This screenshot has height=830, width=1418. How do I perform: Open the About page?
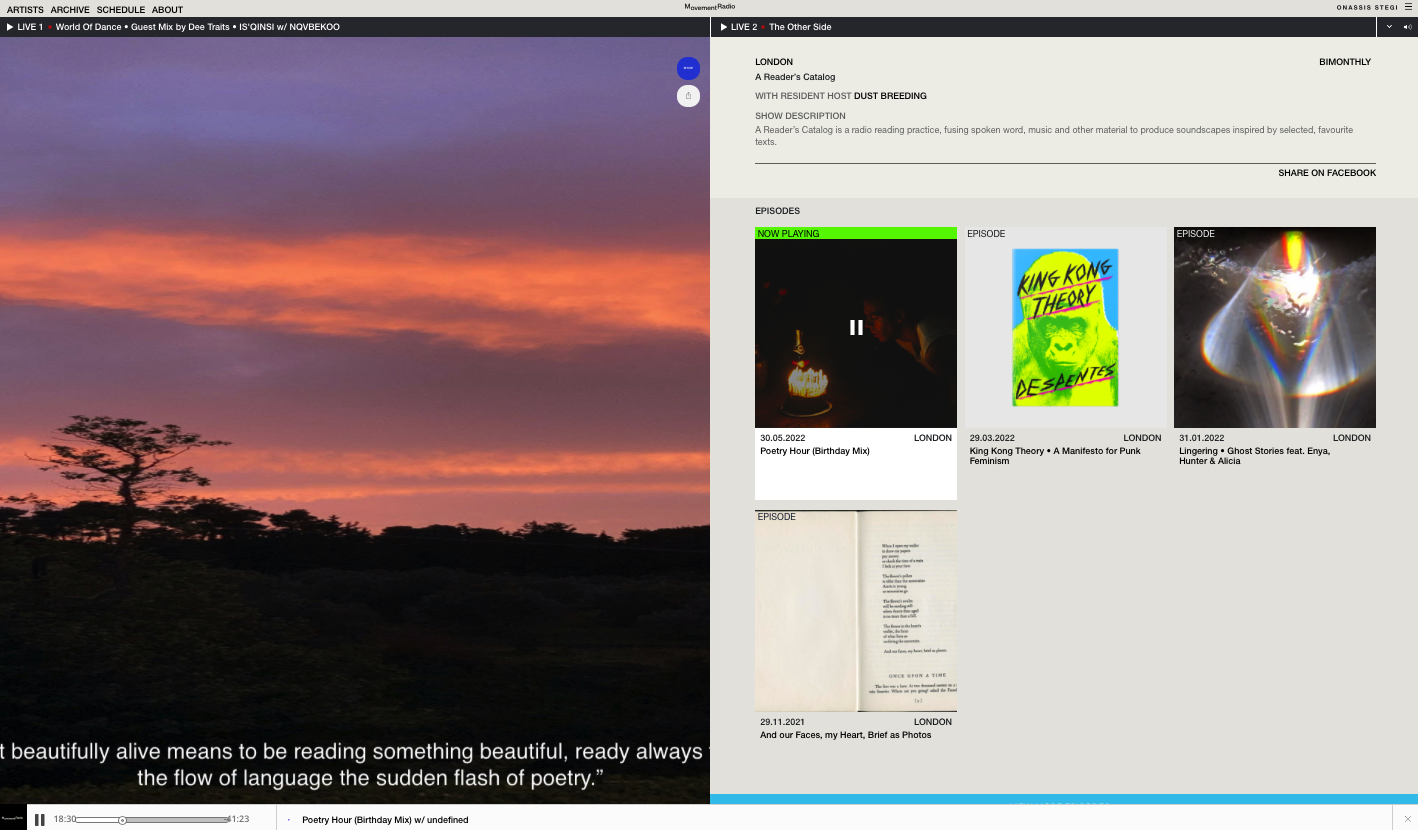pyautogui.click(x=167, y=10)
